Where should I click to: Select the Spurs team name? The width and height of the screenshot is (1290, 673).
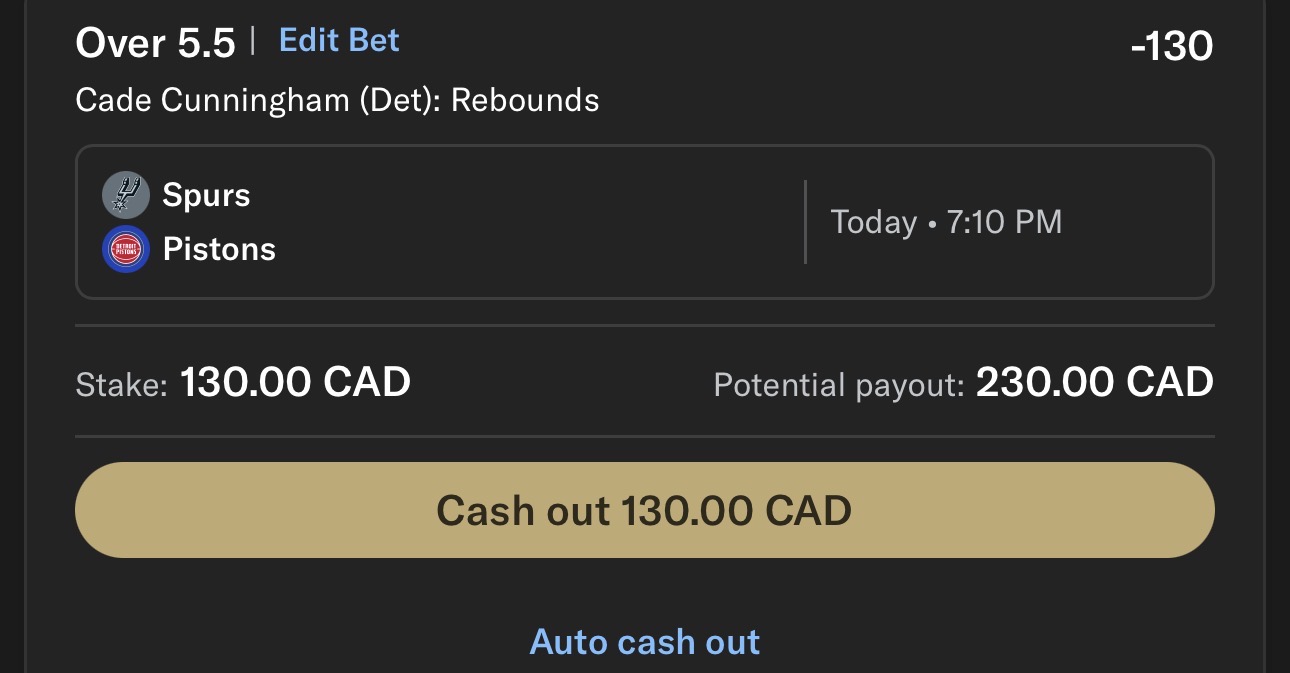click(x=206, y=195)
